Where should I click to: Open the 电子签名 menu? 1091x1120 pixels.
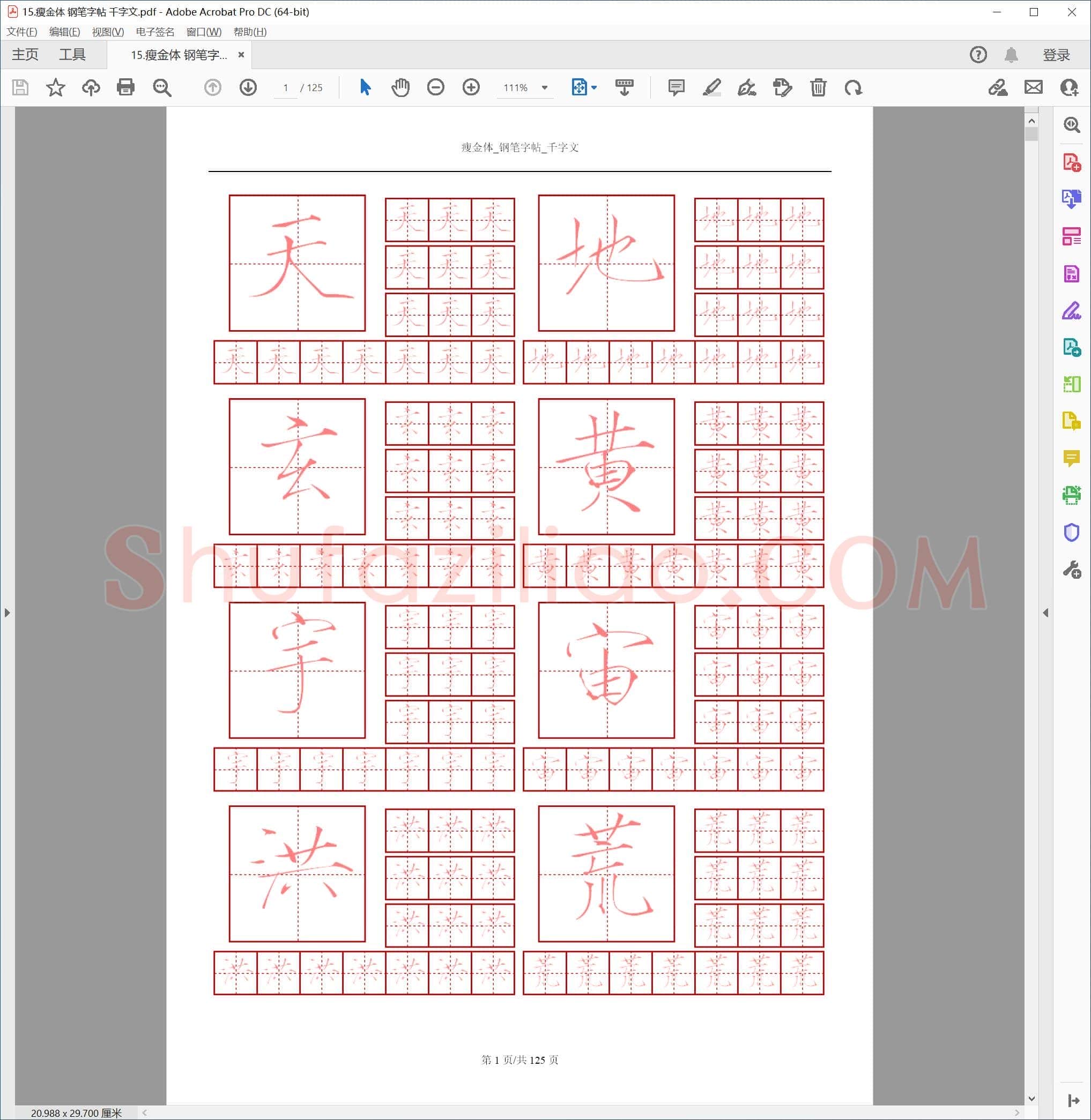tap(155, 32)
